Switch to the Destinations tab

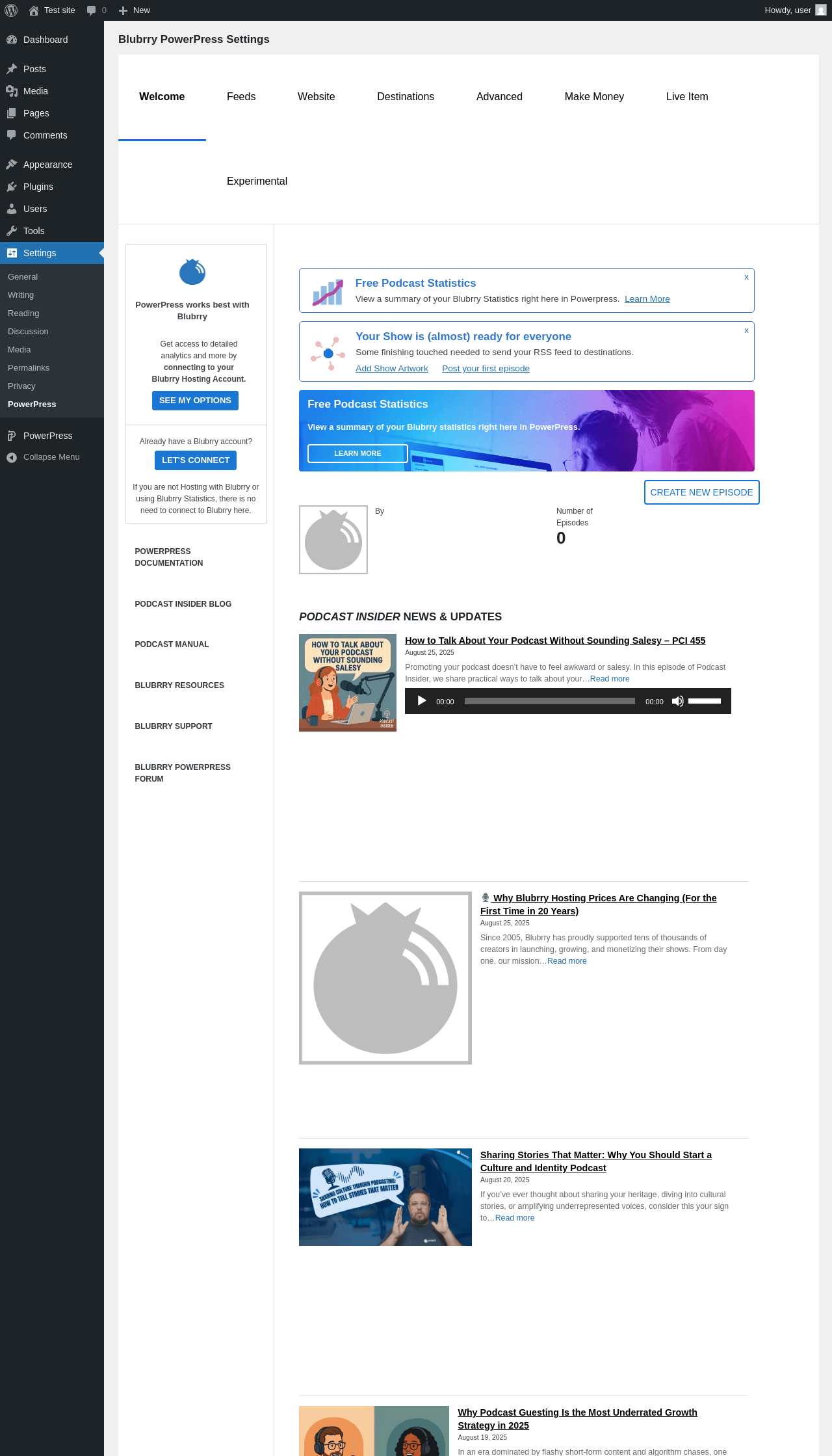406,97
